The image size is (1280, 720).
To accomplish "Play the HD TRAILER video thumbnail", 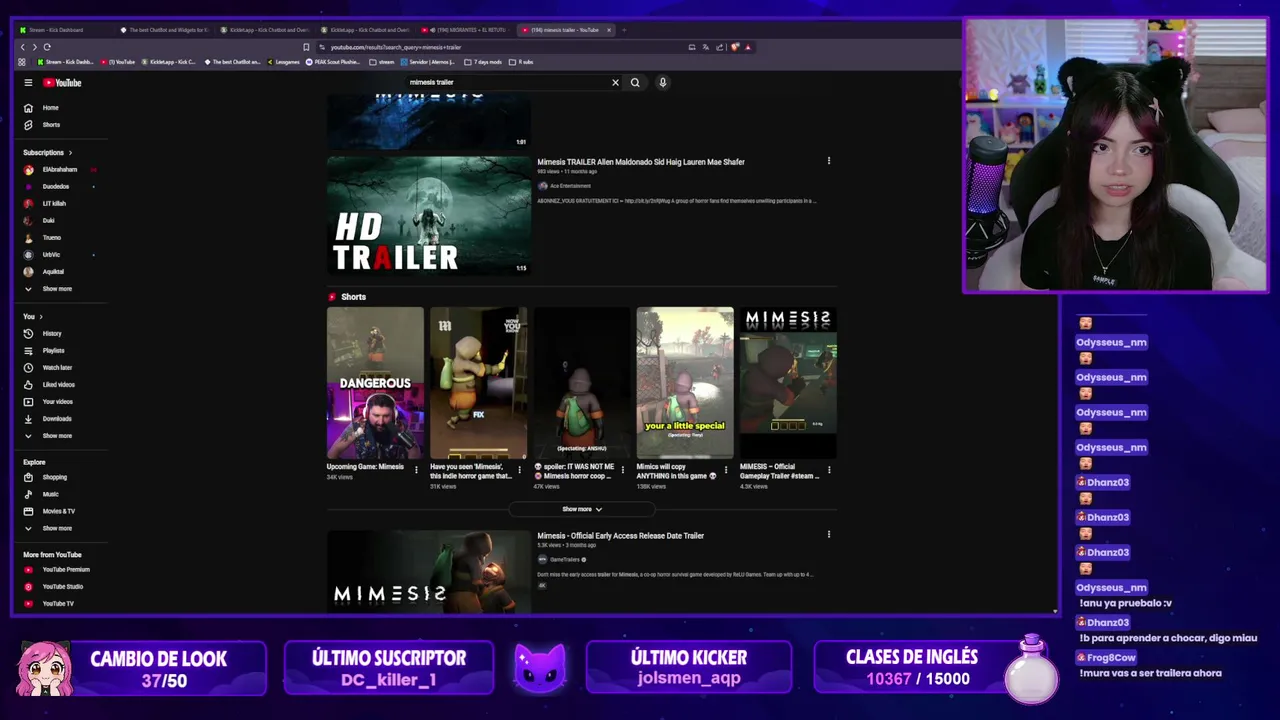I will click(x=429, y=215).
